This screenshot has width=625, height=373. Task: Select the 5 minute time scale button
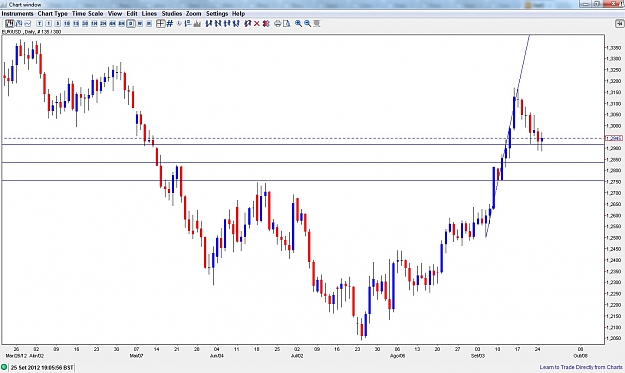[58, 24]
